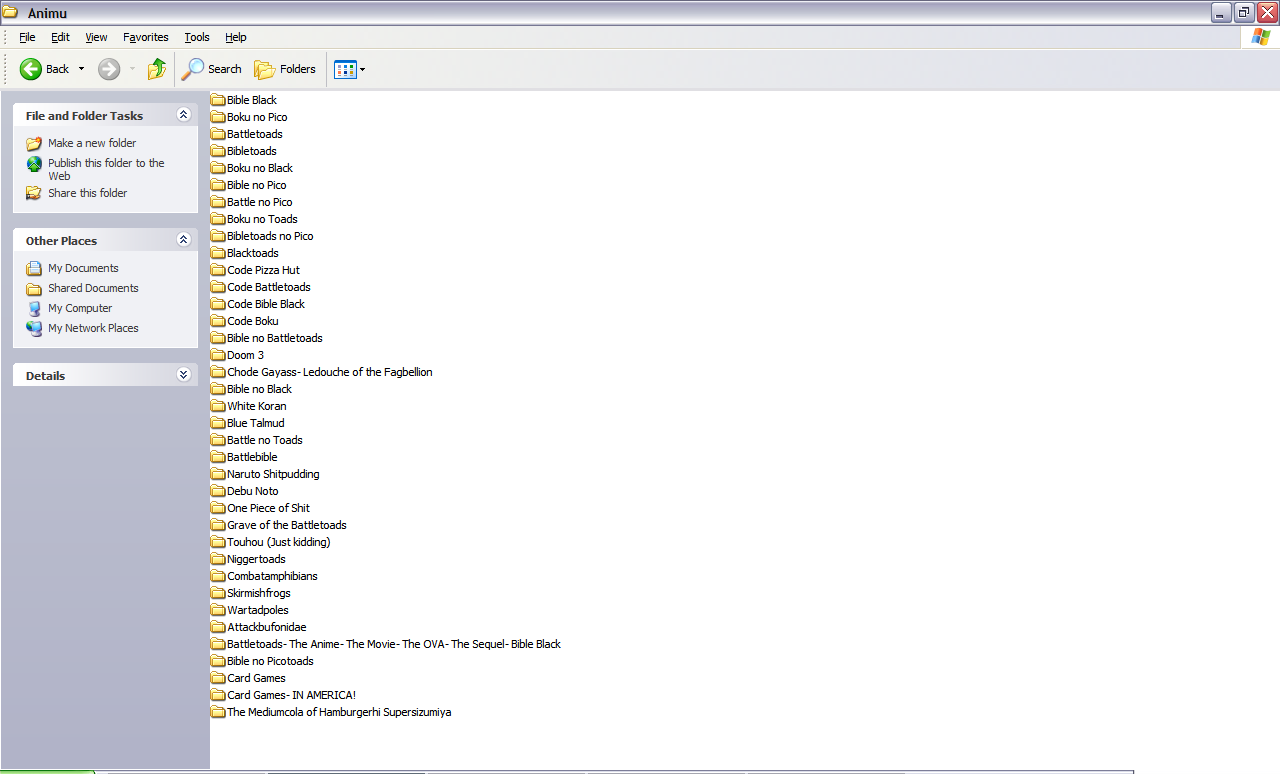
Task: Select the Wartadpoles folder name
Action: click(x=258, y=610)
